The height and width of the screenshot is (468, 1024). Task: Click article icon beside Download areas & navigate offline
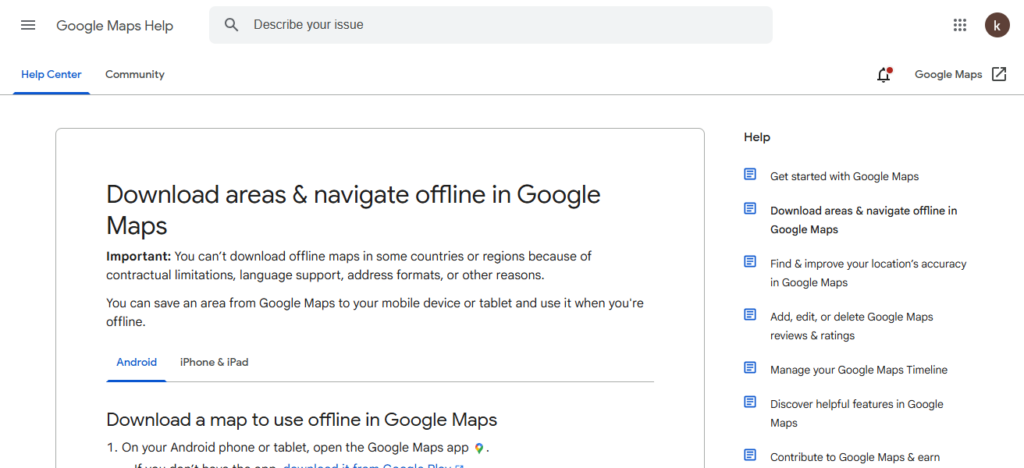pyautogui.click(x=750, y=209)
